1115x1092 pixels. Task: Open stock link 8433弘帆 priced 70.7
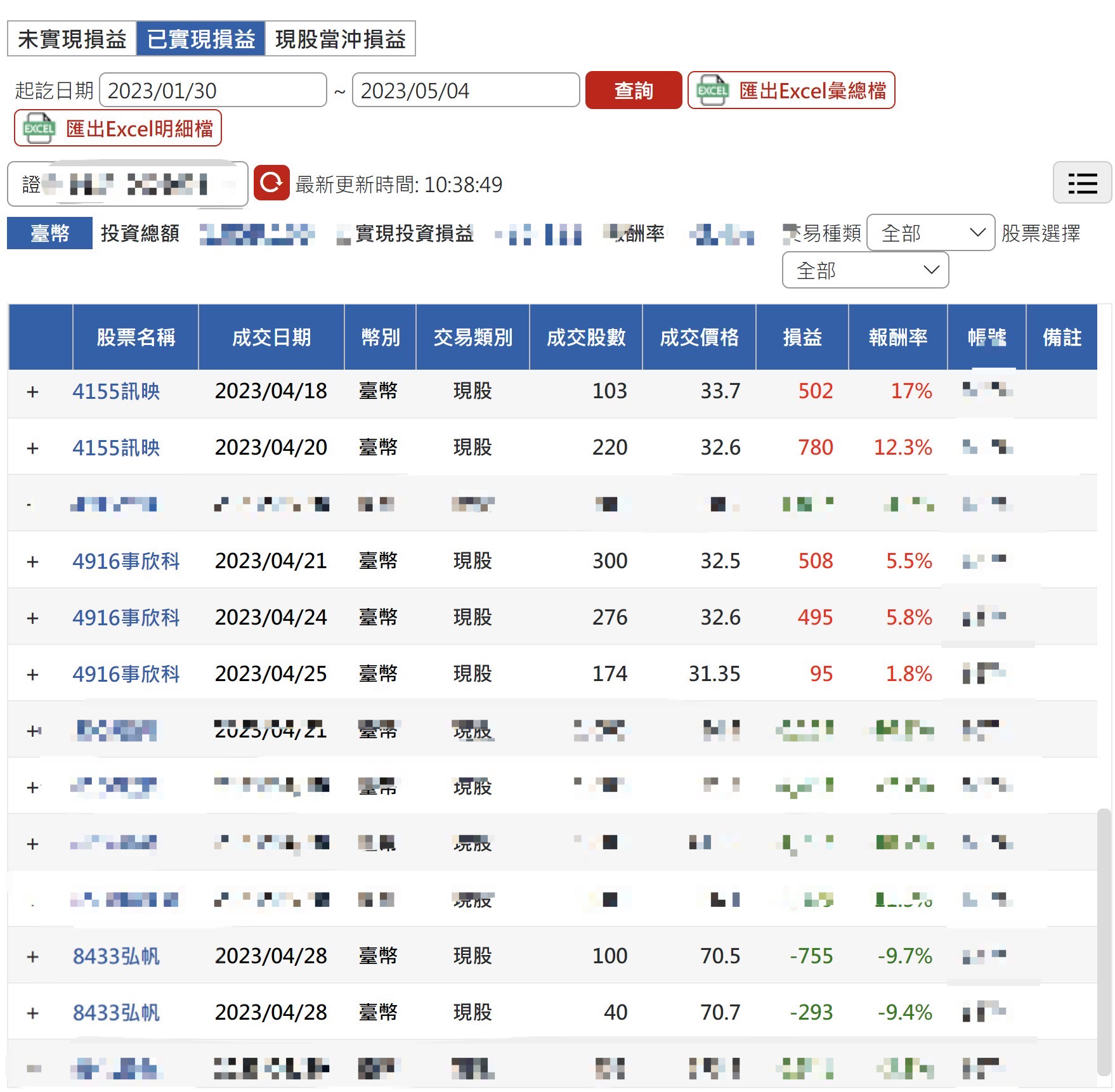click(x=116, y=1013)
